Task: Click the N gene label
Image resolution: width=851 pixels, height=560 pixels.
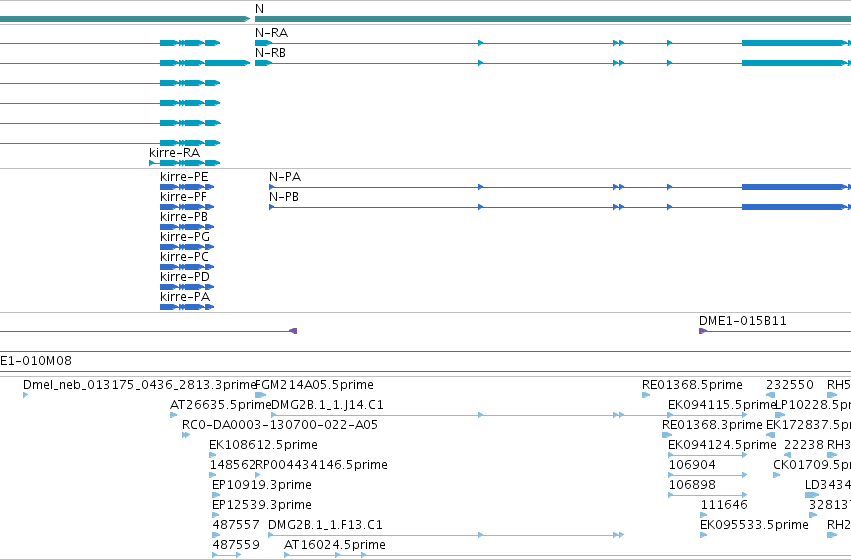Action: (259, 9)
